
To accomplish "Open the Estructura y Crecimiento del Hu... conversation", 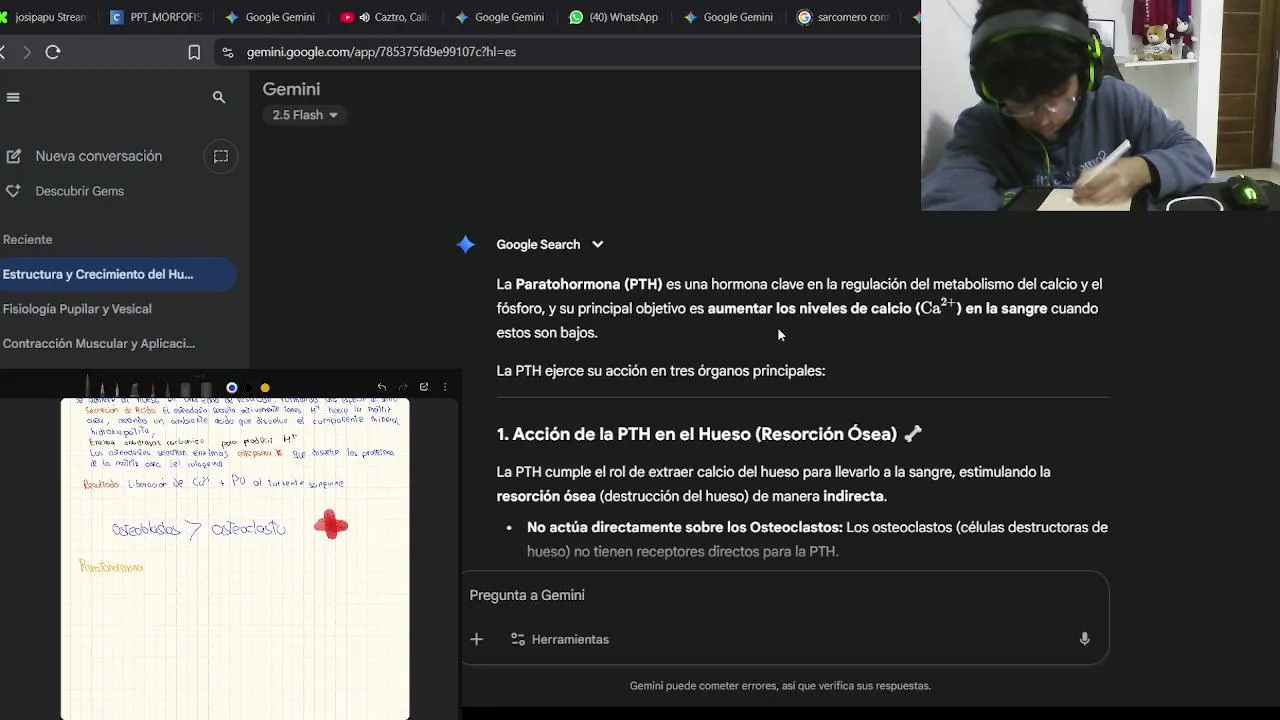I will tap(118, 274).
